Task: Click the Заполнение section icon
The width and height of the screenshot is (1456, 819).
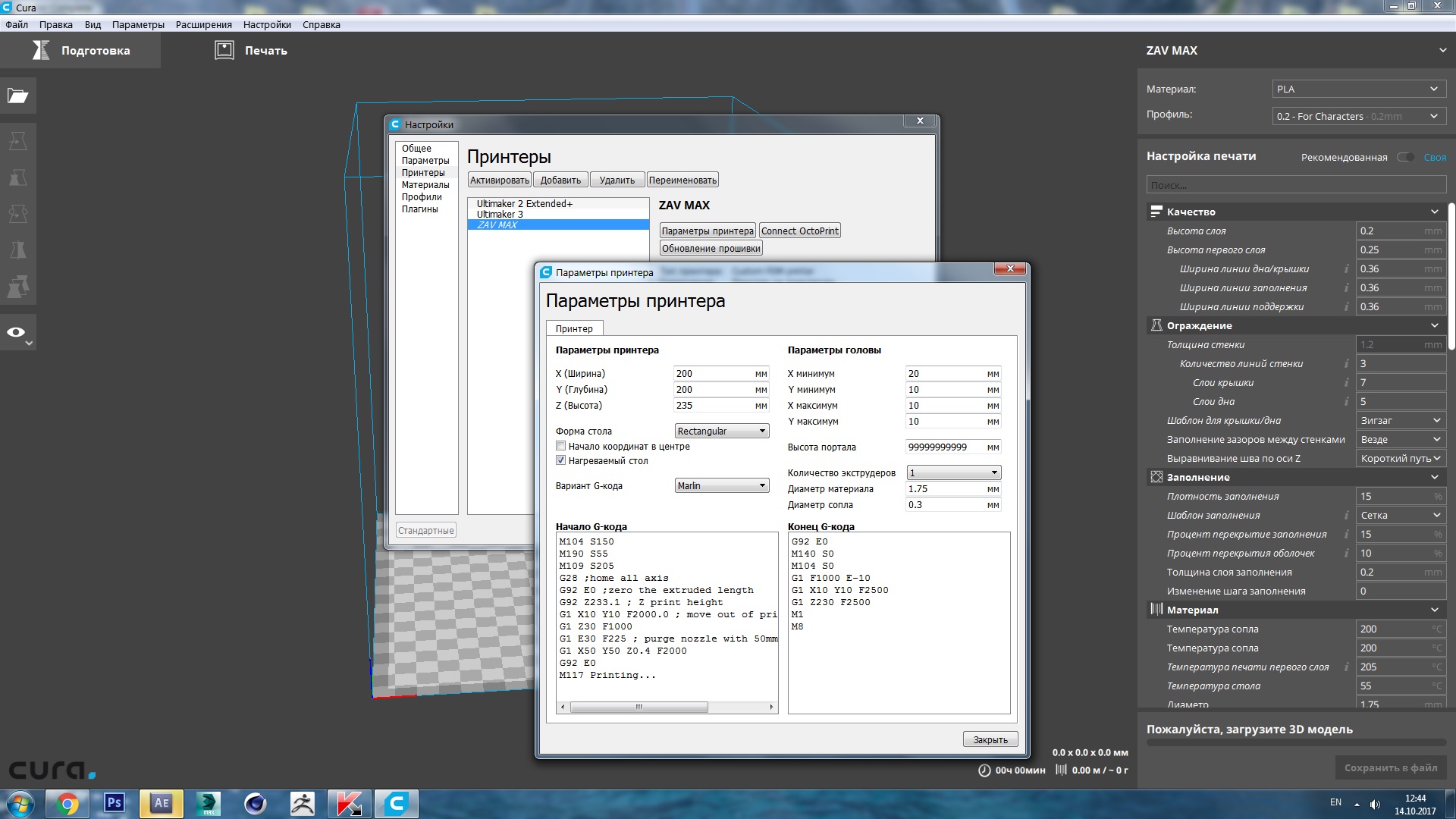Action: point(1156,477)
